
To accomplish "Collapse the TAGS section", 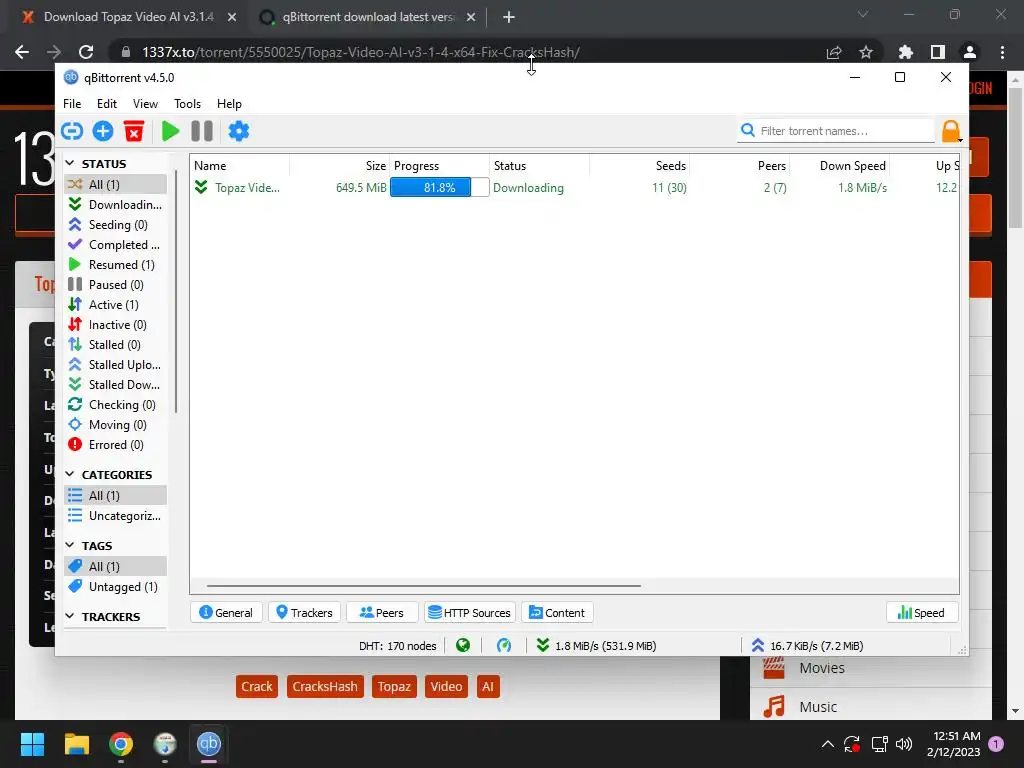I will click(x=70, y=545).
